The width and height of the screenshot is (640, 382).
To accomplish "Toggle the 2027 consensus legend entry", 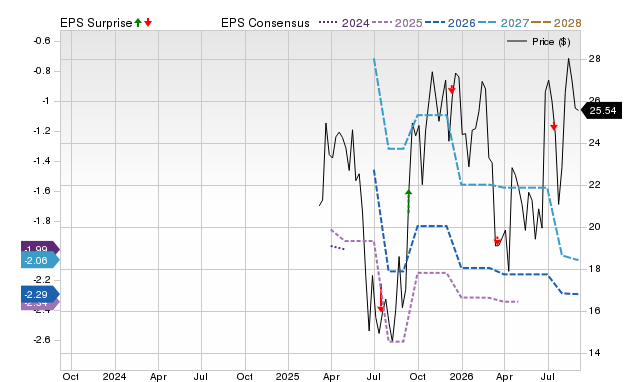I will pos(503,23).
